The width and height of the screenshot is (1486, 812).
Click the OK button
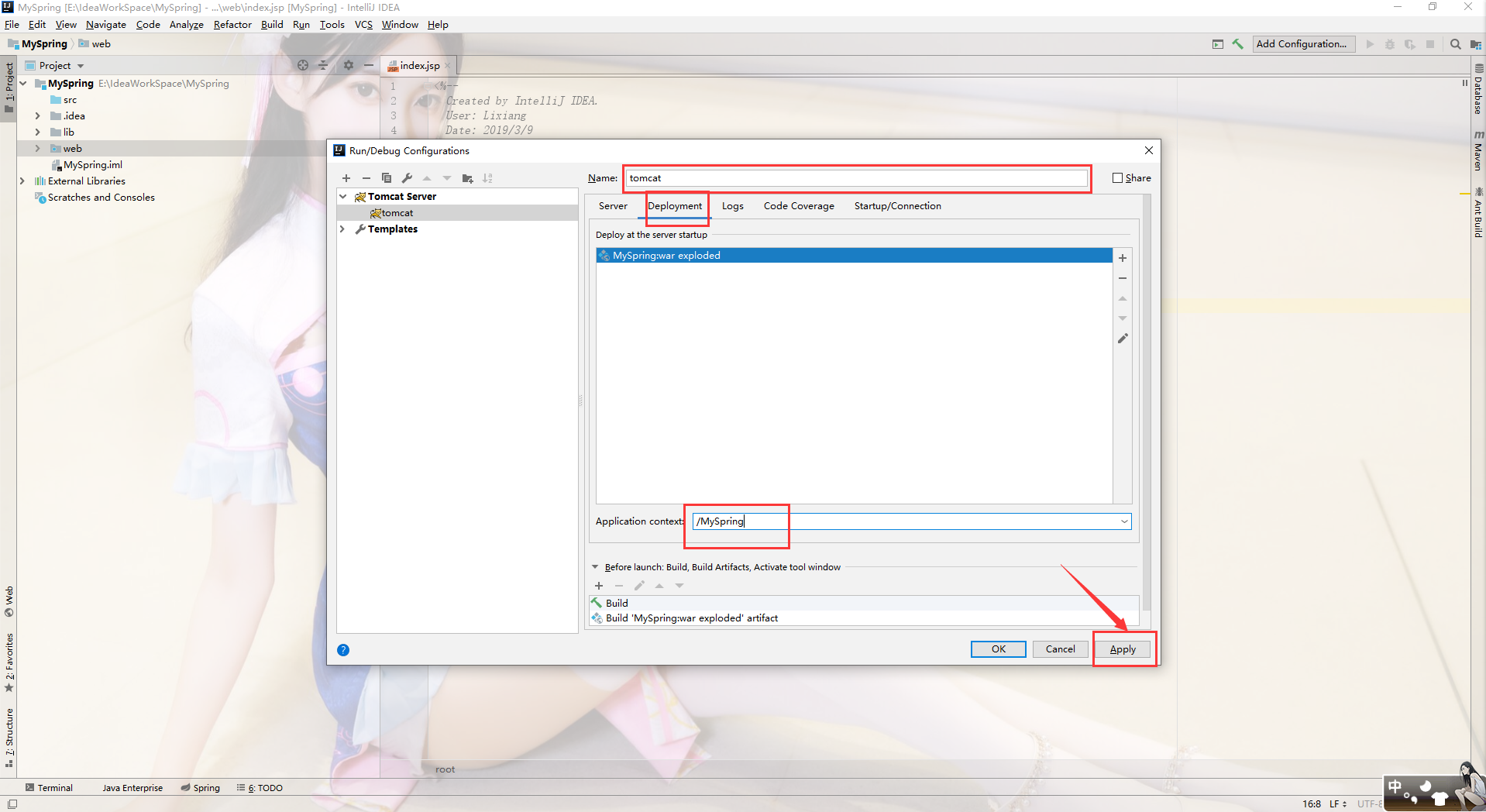999,649
